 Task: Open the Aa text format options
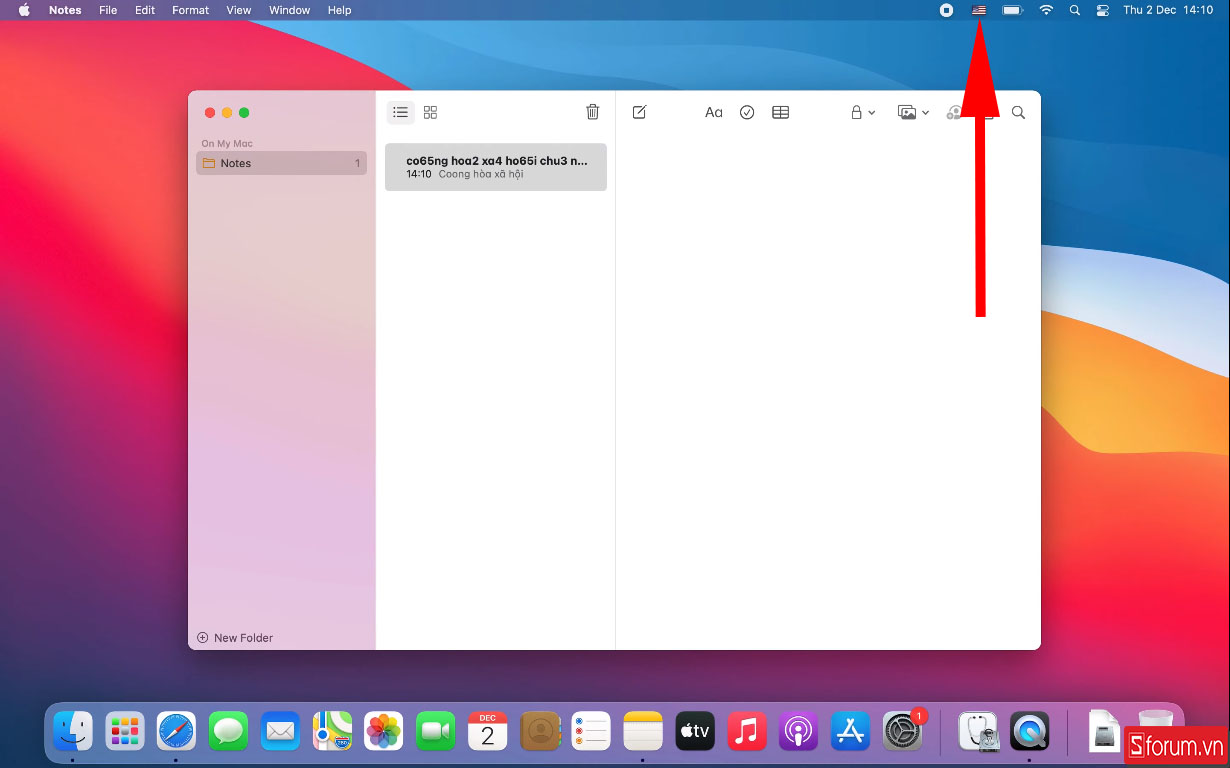click(x=713, y=113)
